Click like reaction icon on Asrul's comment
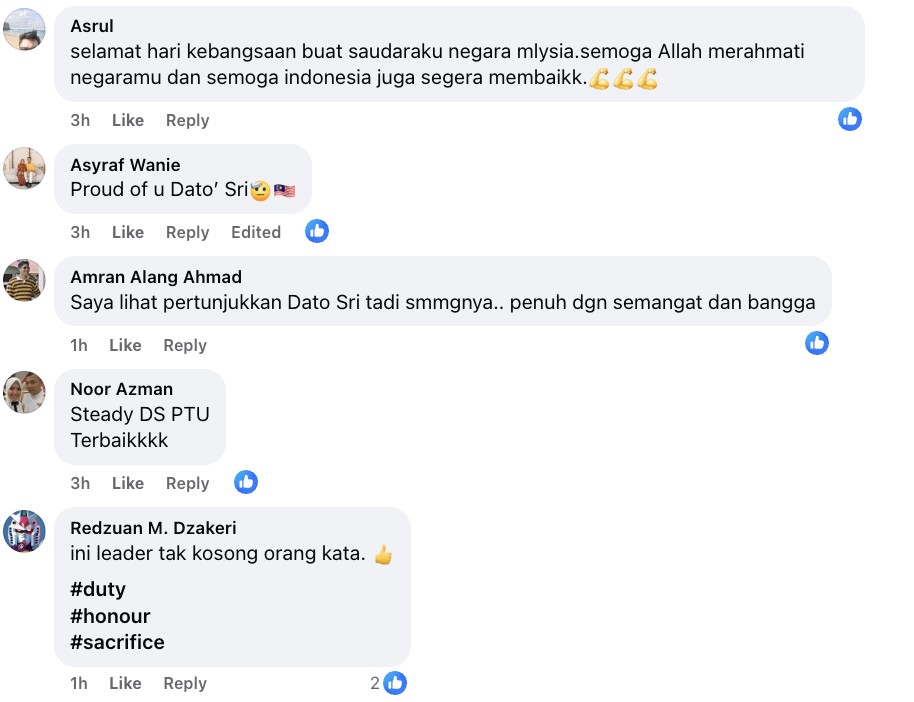Viewport: 914px width, 702px height. [849, 119]
